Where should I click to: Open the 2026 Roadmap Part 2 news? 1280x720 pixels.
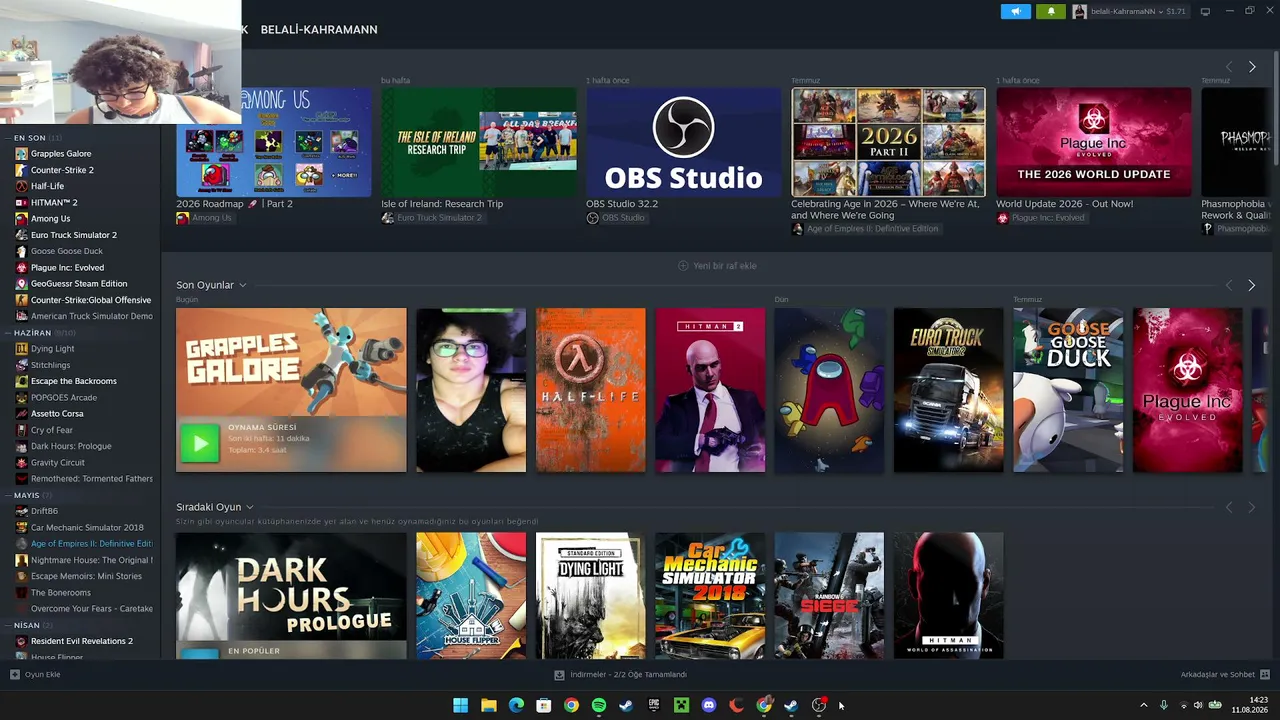click(274, 142)
